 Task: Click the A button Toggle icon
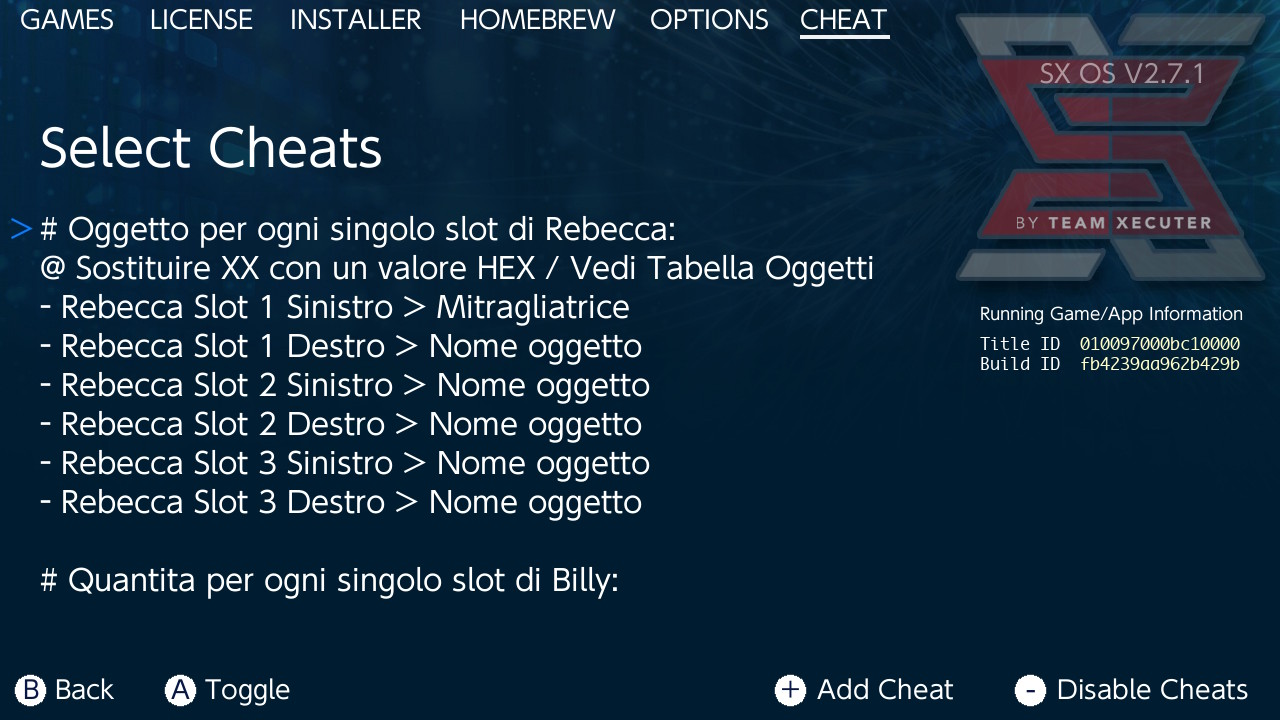pos(180,690)
